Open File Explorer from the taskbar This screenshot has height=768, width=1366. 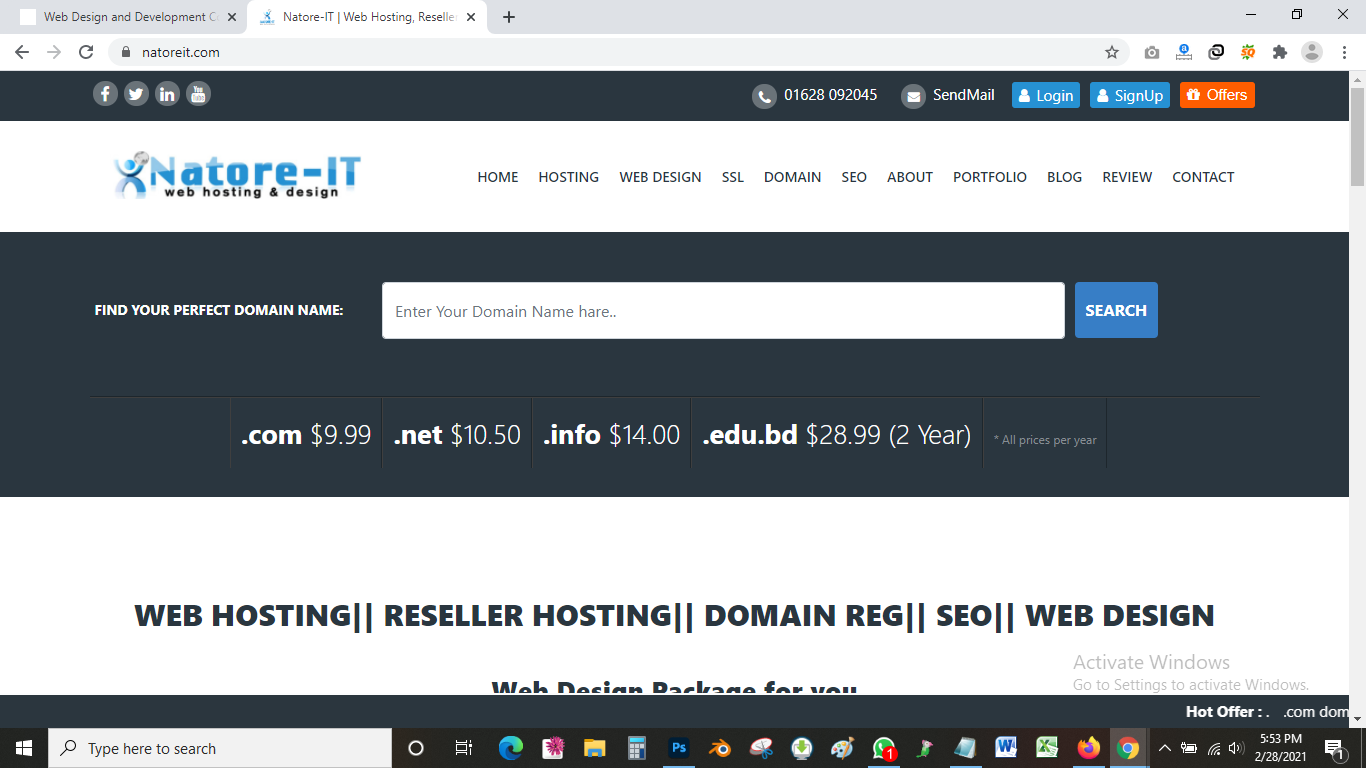[595, 748]
